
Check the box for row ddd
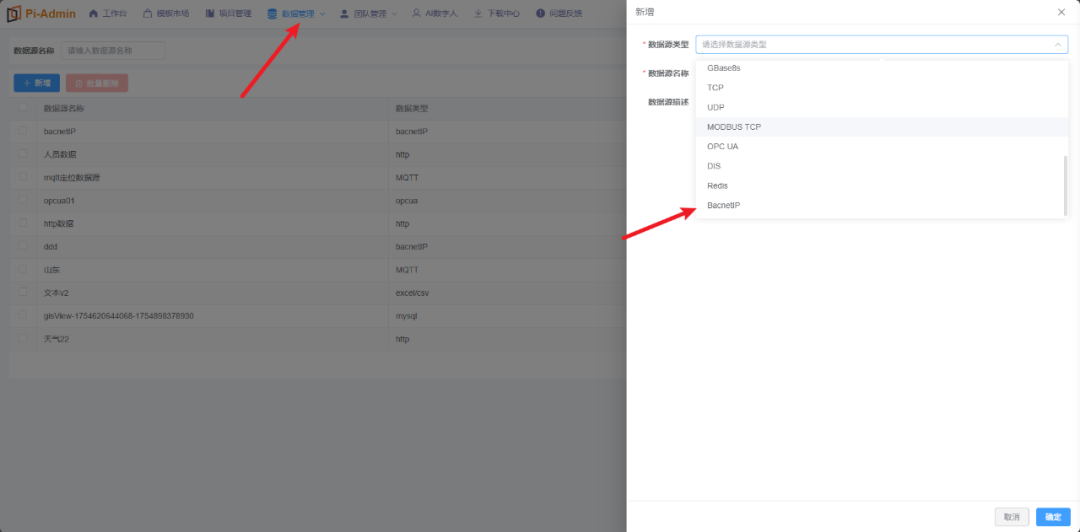point(23,246)
